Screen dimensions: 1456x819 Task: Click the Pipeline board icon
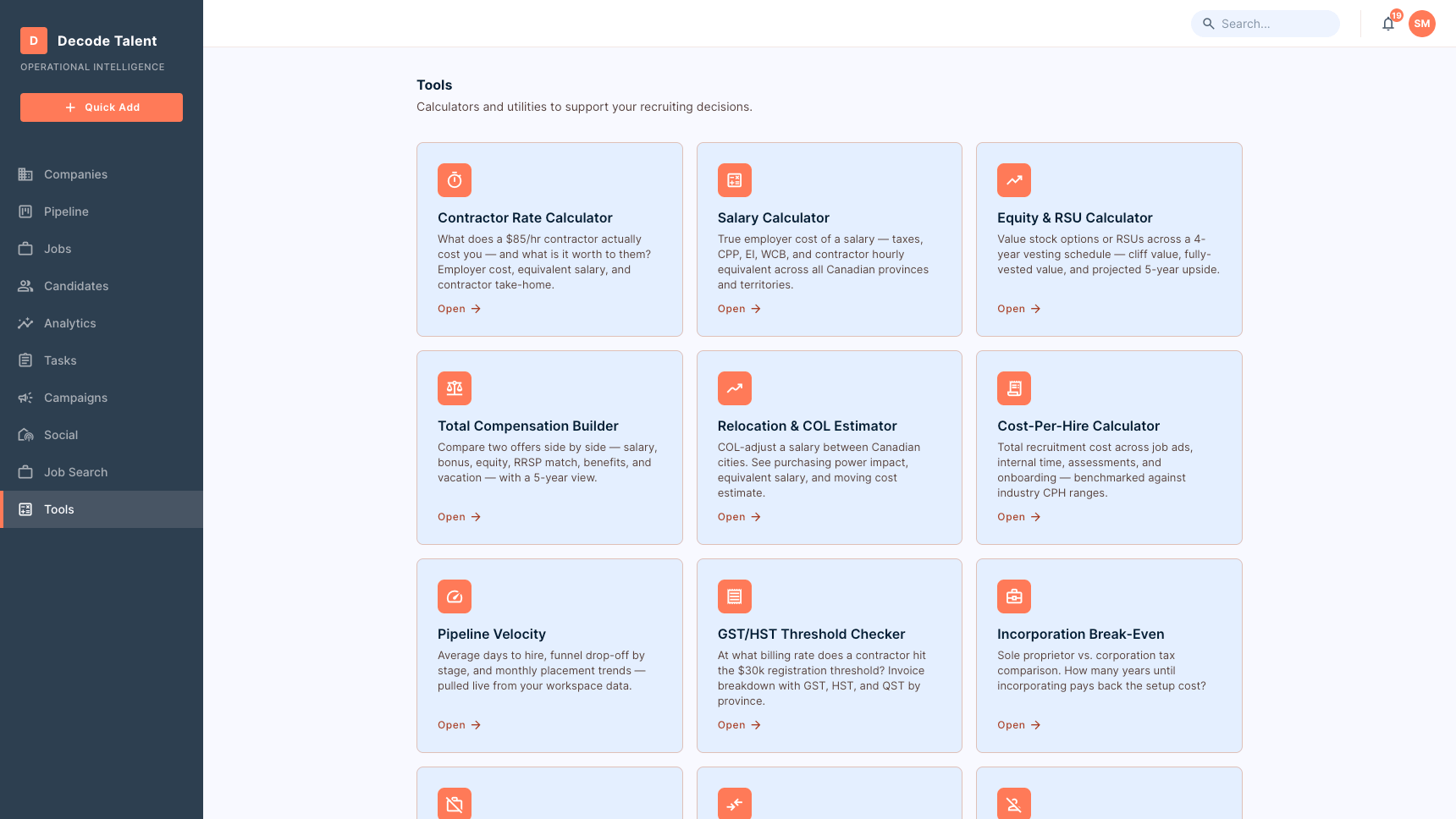pyautogui.click(x=25, y=212)
